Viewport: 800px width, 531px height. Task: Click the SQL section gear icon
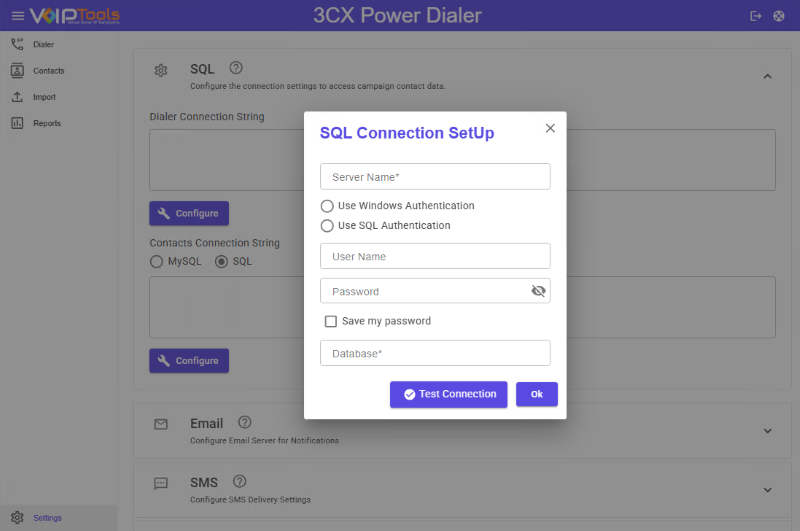[x=161, y=70]
